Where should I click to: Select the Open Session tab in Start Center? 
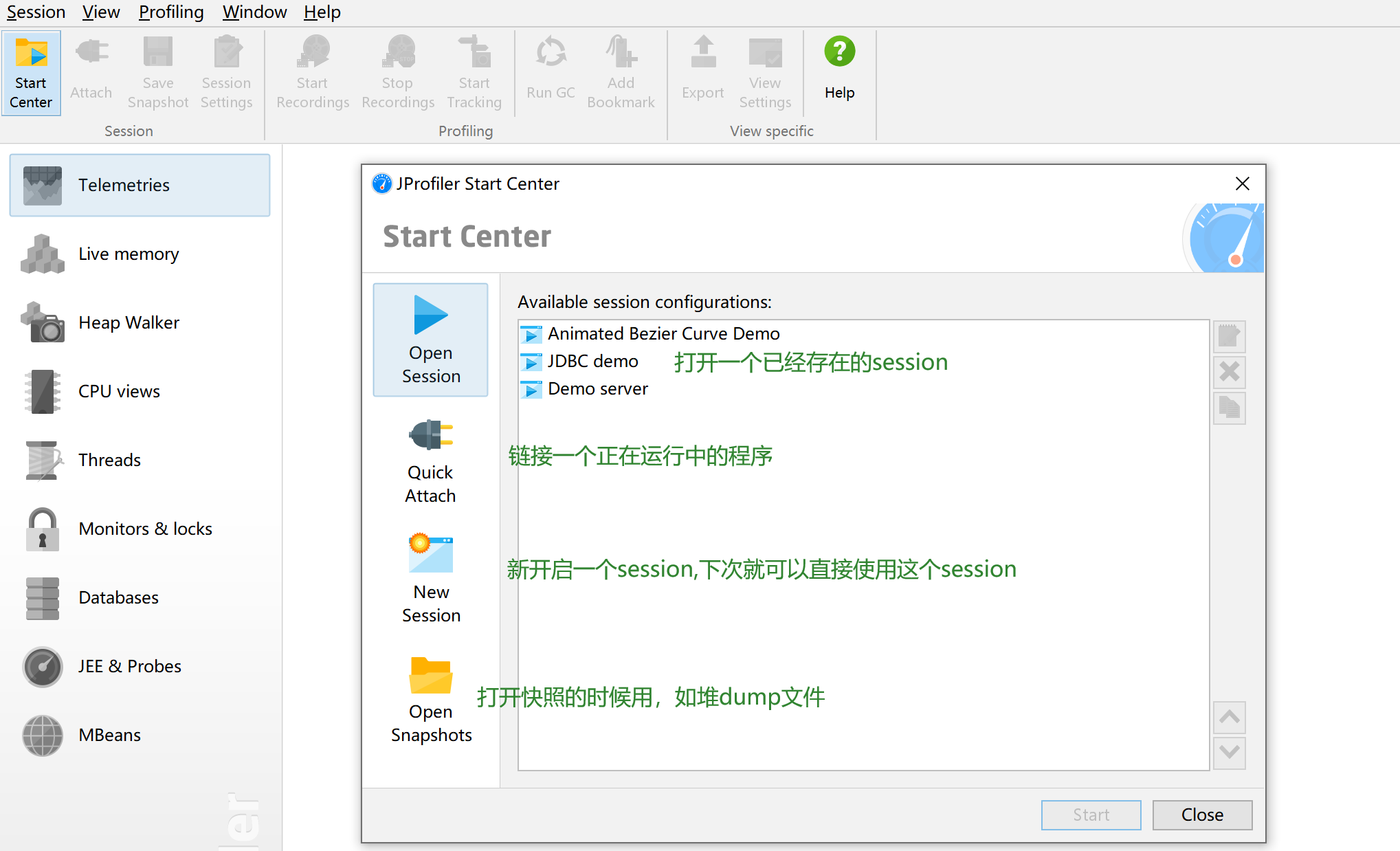(x=431, y=340)
